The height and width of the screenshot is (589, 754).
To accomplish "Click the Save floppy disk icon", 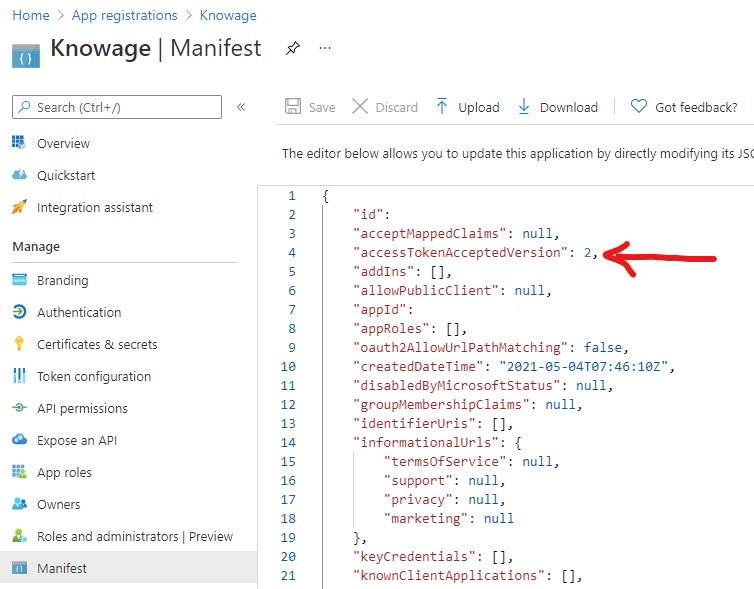I will tap(293, 106).
